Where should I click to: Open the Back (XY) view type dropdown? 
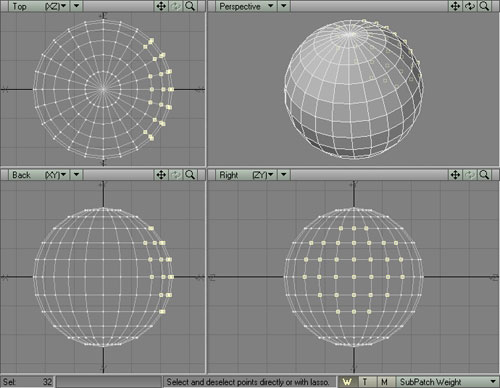click(39, 175)
